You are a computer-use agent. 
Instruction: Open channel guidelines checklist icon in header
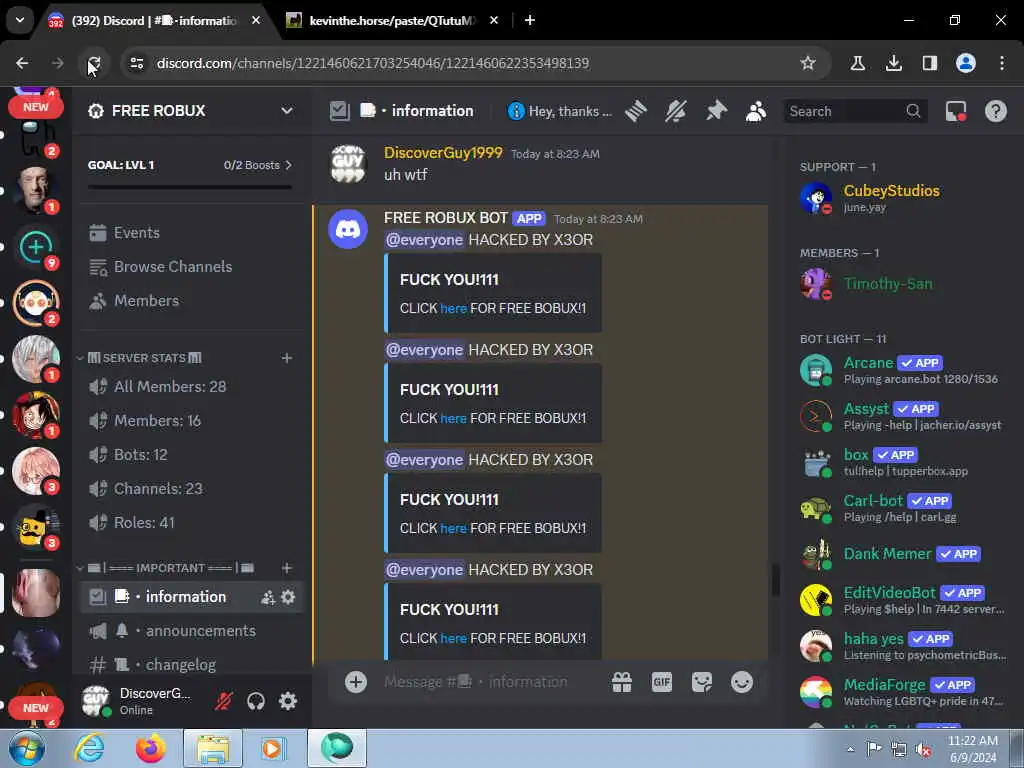pyautogui.click(x=340, y=111)
